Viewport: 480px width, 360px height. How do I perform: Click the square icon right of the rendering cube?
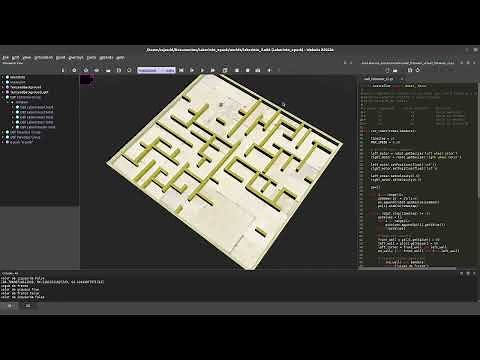pos(237,70)
